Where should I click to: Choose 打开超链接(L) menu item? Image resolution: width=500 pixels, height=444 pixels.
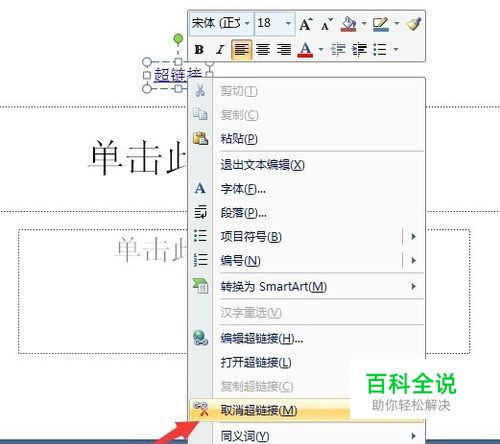(307, 362)
